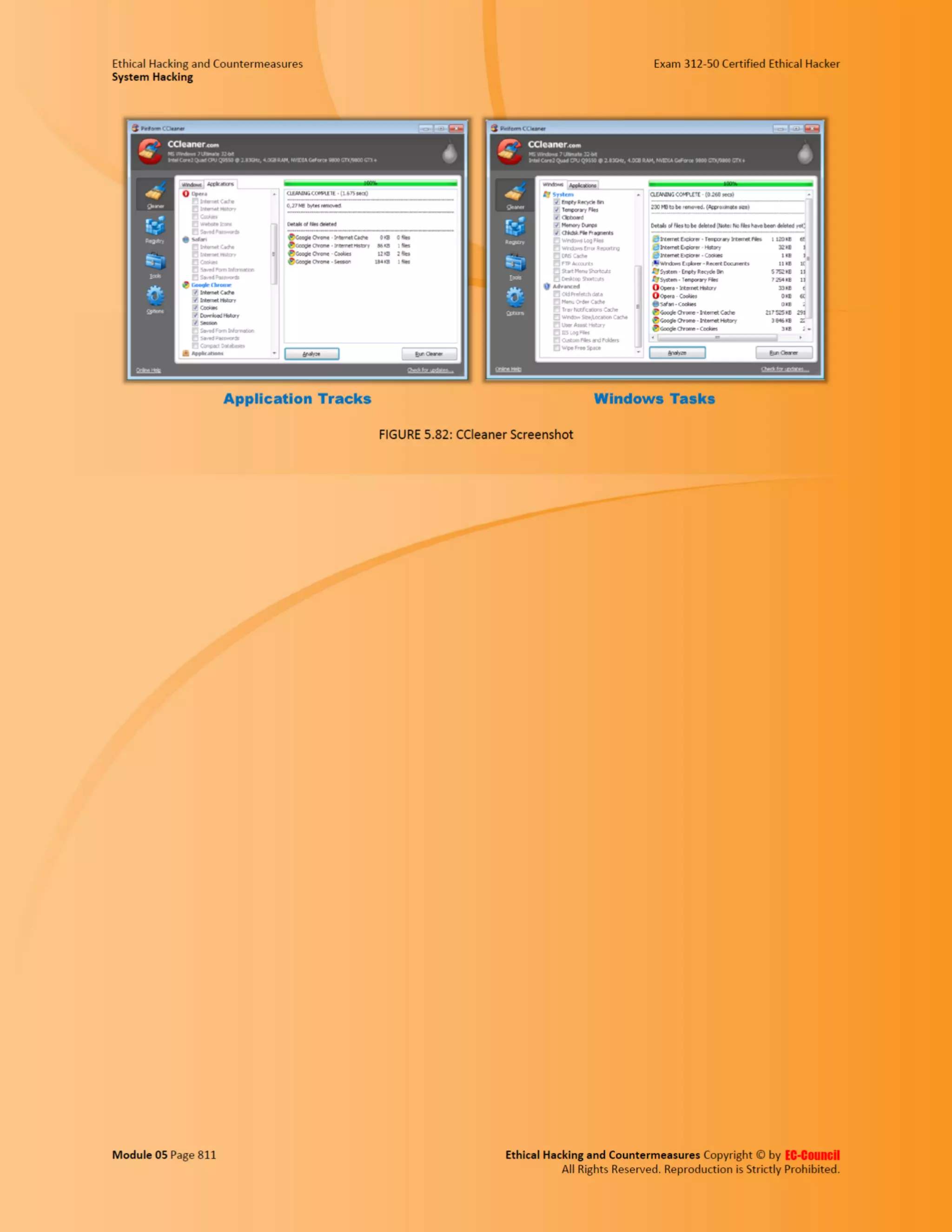Uncheck Google Chrome Download History checkbox
This screenshot has height=1232, width=952.
196,316
